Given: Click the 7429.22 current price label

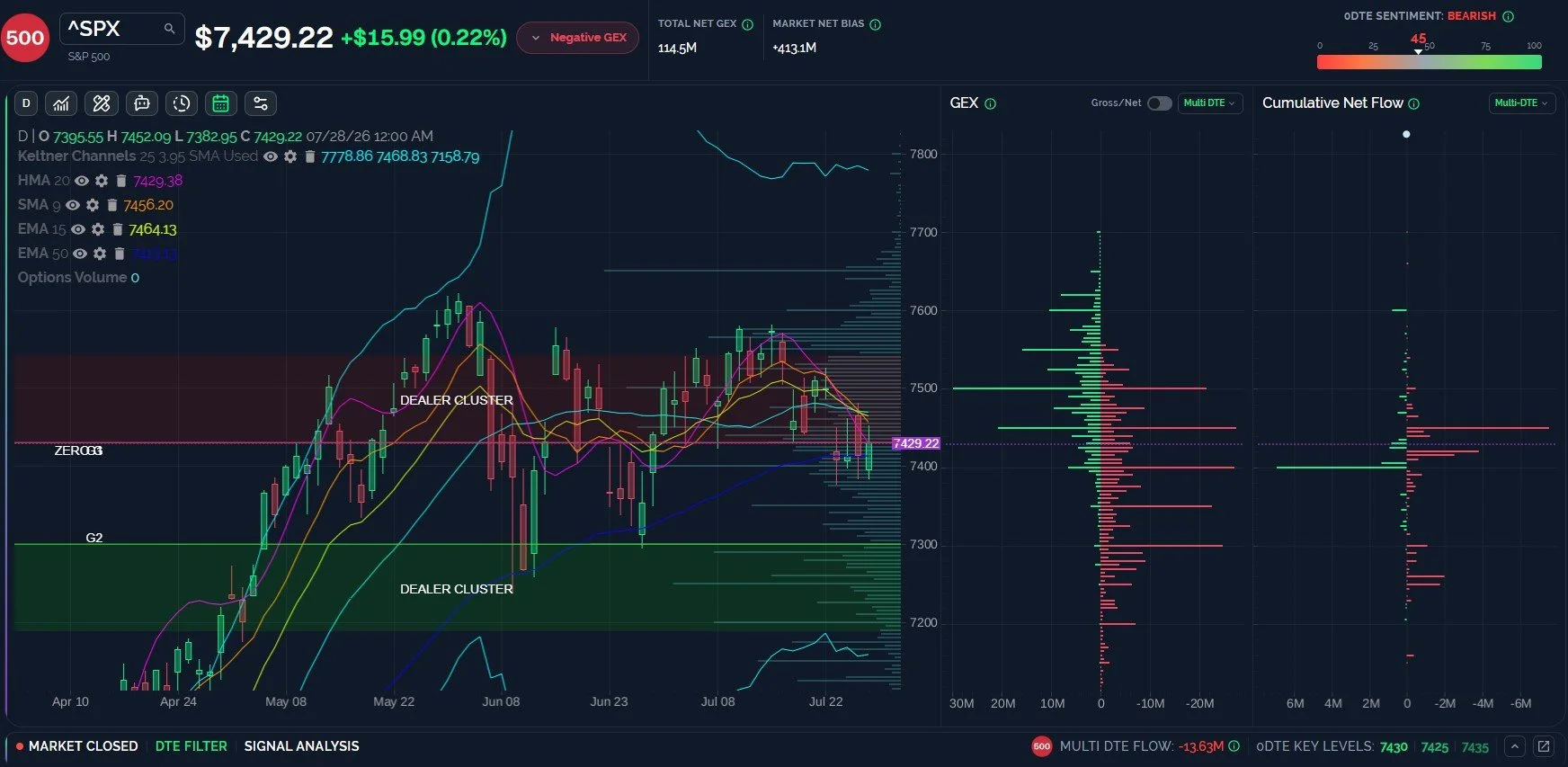Looking at the screenshot, I should [916, 443].
